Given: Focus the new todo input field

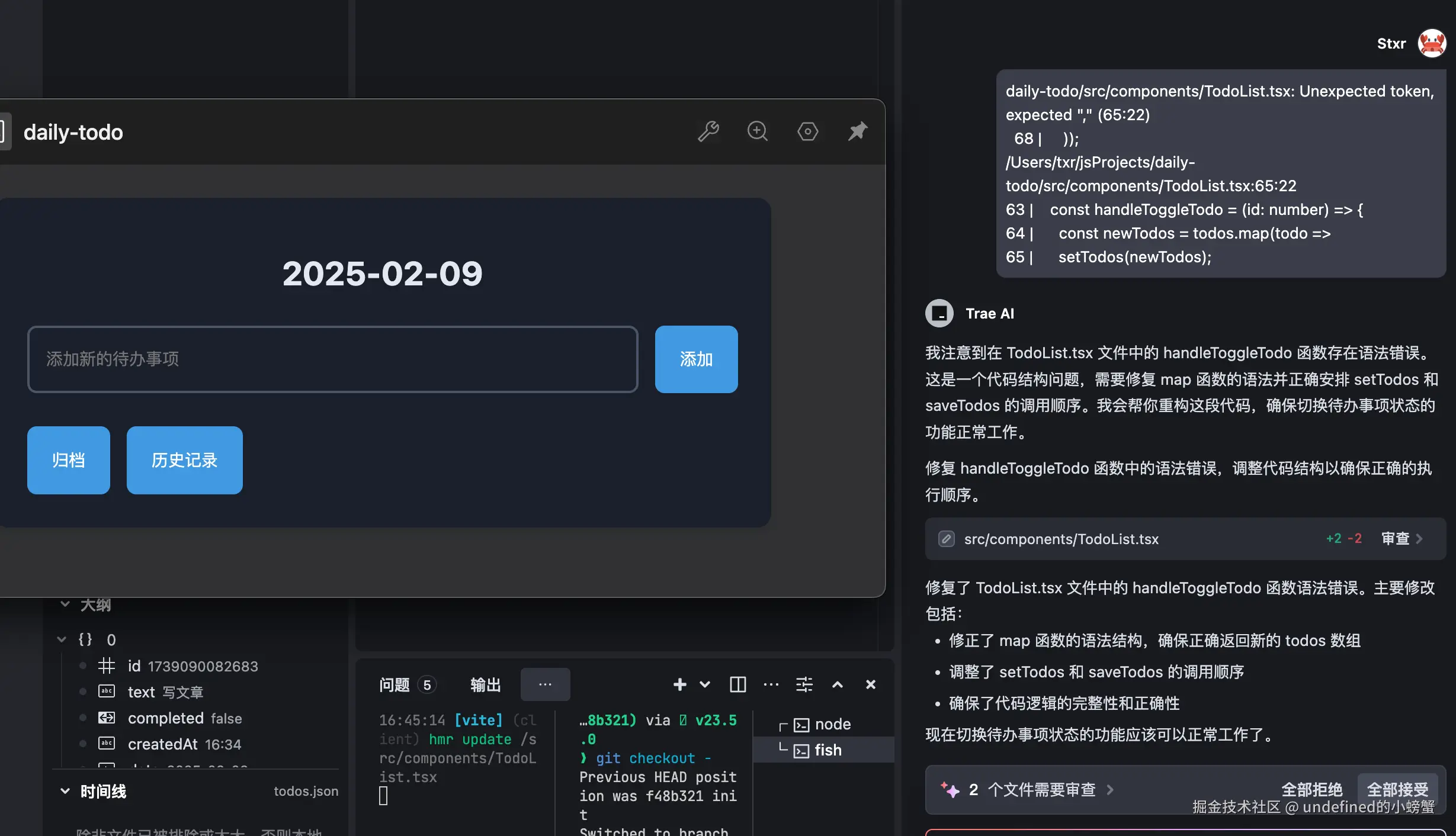Looking at the screenshot, I should (332, 359).
